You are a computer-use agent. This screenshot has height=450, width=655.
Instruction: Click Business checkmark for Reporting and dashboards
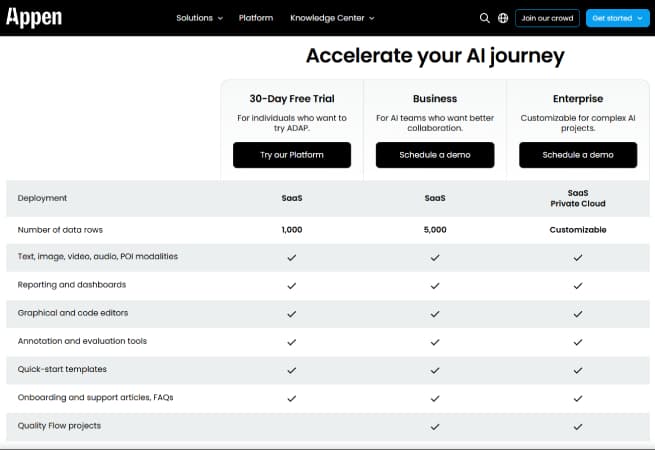pyautogui.click(x=435, y=285)
